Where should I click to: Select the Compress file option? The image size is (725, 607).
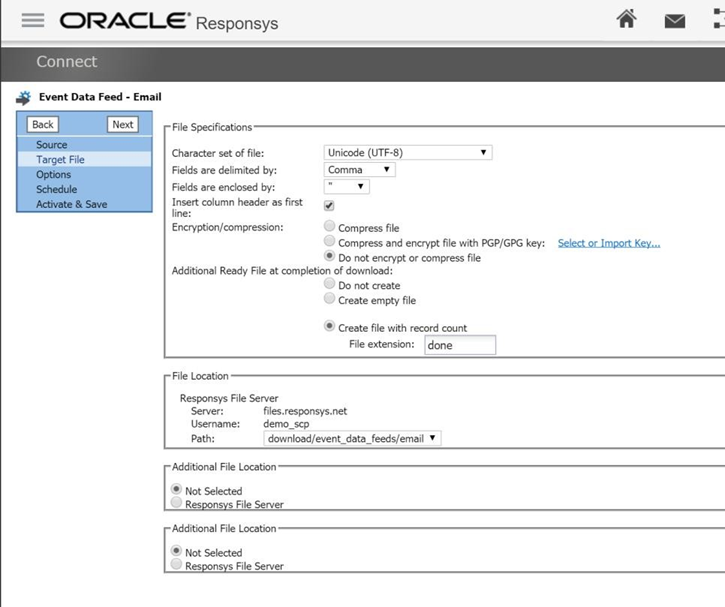coord(329,228)
